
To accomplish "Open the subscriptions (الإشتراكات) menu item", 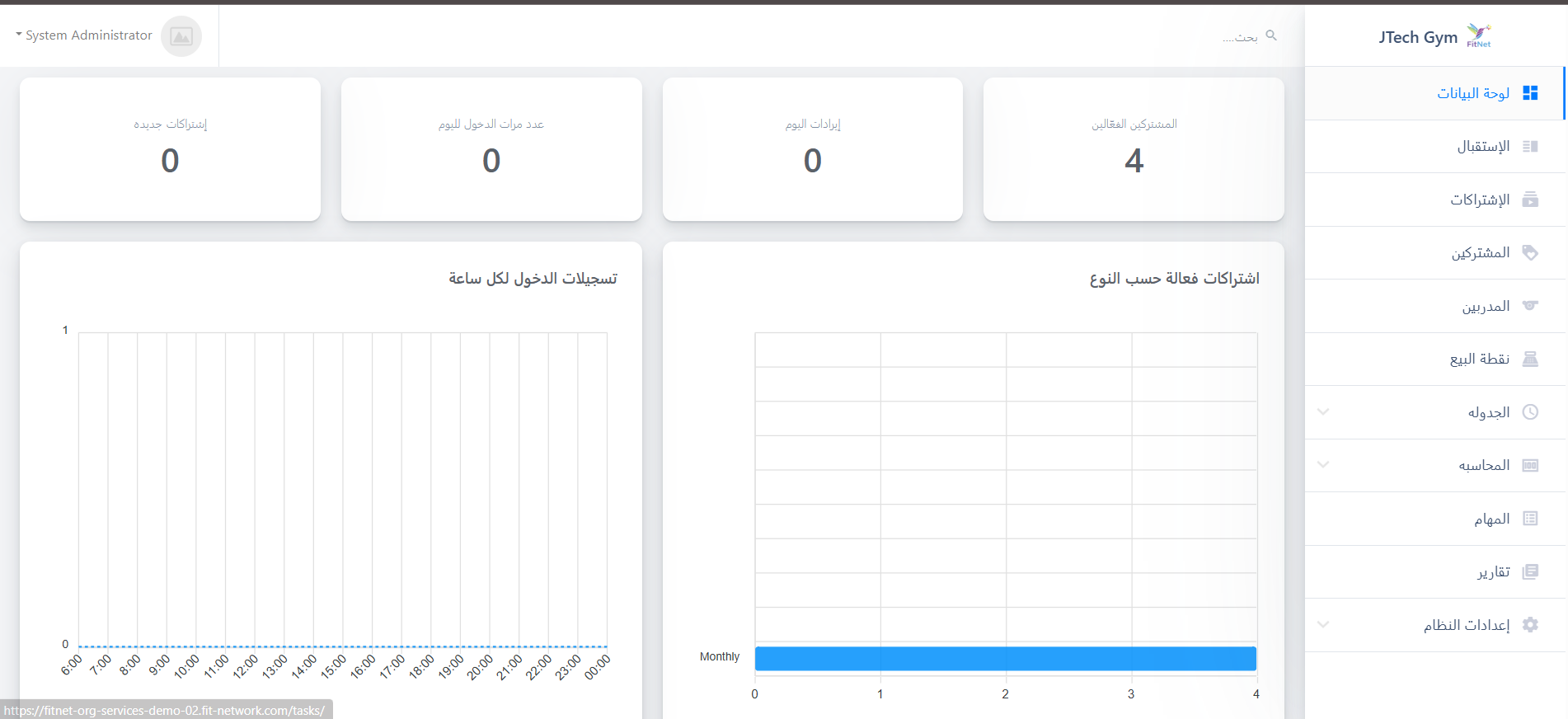I will [1480, 200].
